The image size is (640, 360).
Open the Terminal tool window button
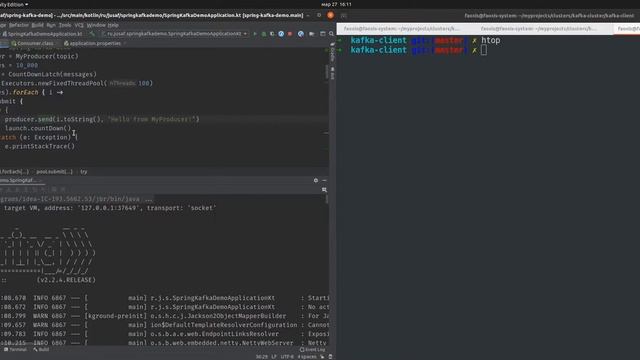click(x=16, y=350)
